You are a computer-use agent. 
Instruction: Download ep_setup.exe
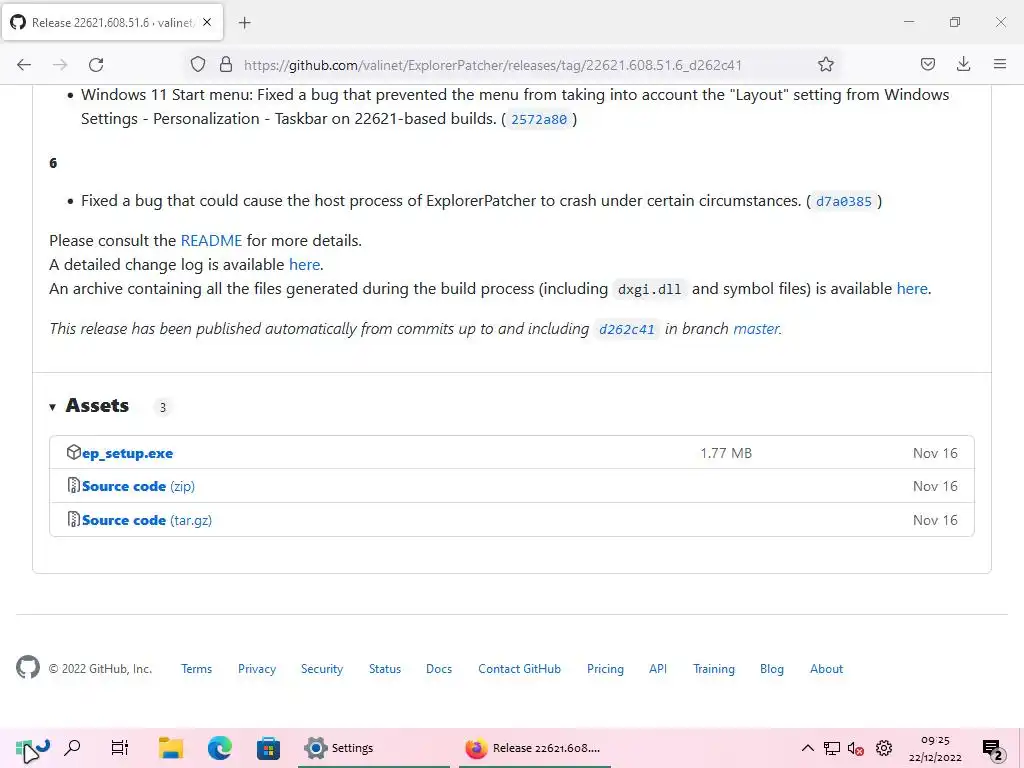[x=127, y=453]
